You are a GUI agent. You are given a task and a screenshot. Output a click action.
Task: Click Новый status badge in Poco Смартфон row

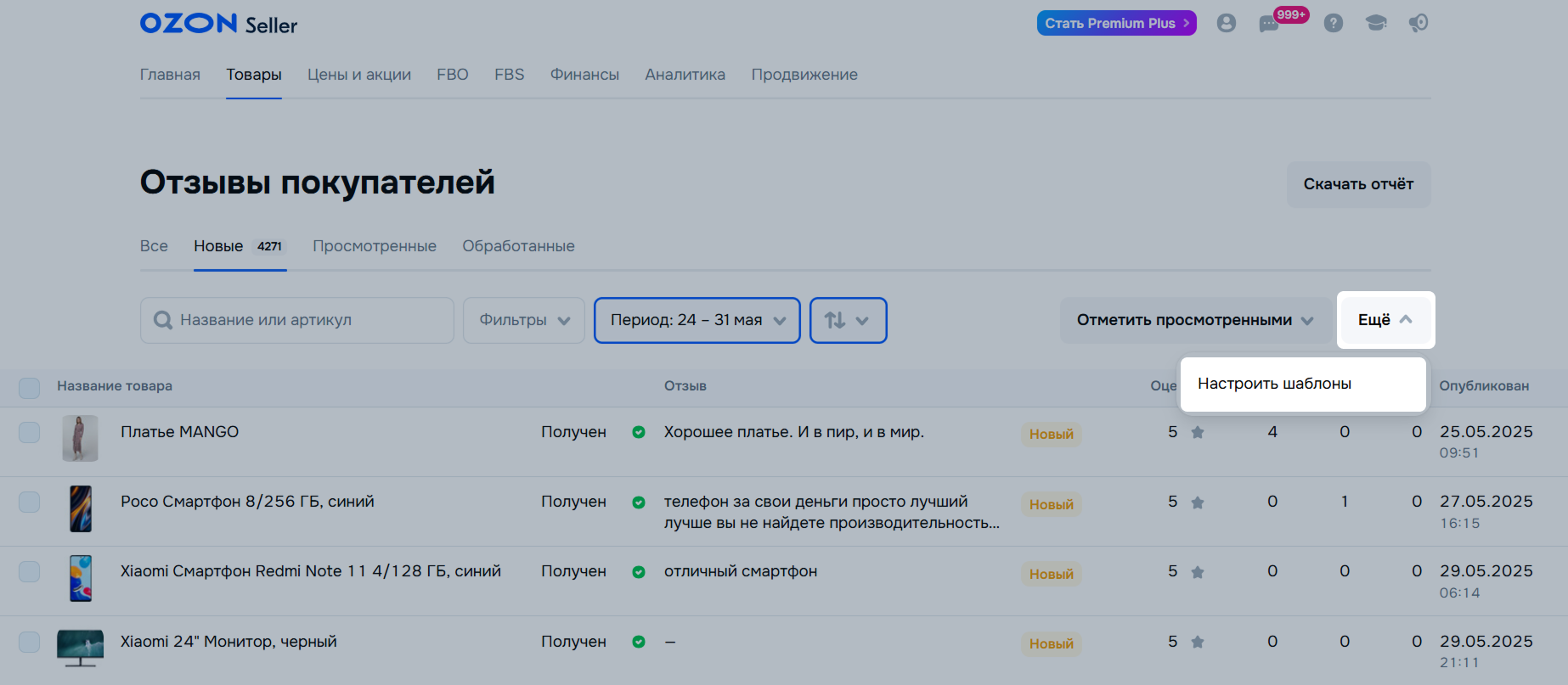[1052, 504]
